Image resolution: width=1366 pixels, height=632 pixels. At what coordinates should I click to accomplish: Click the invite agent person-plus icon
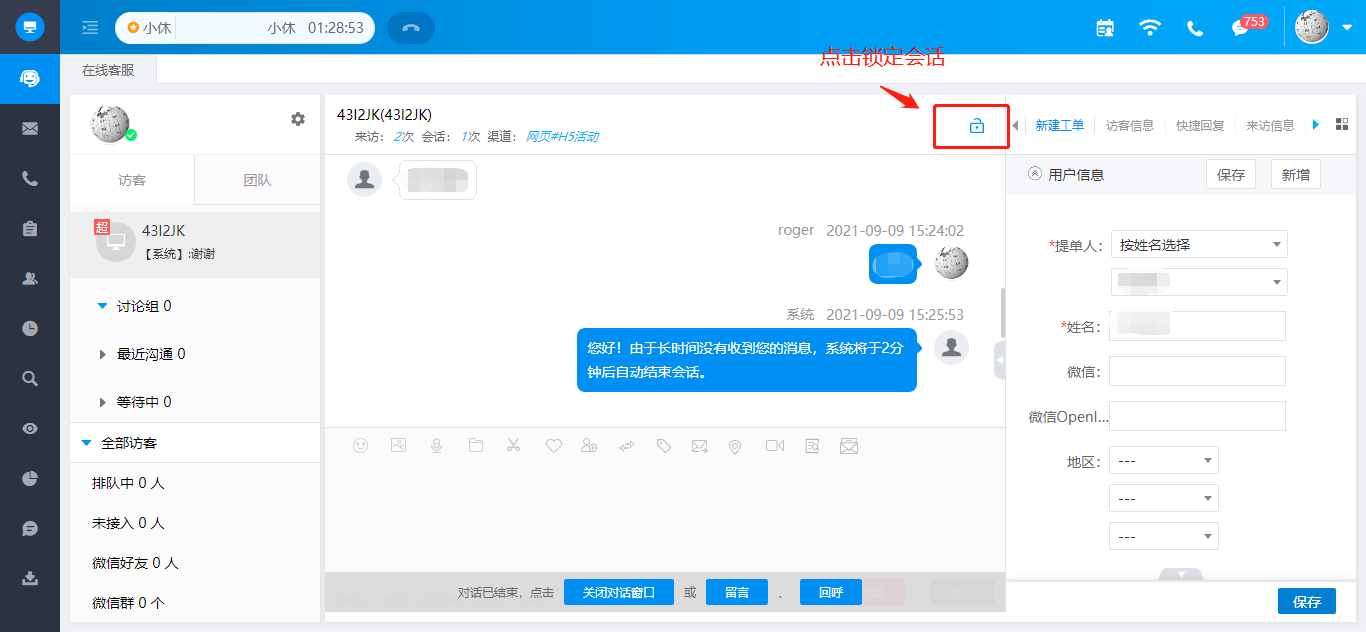(589, 446)
